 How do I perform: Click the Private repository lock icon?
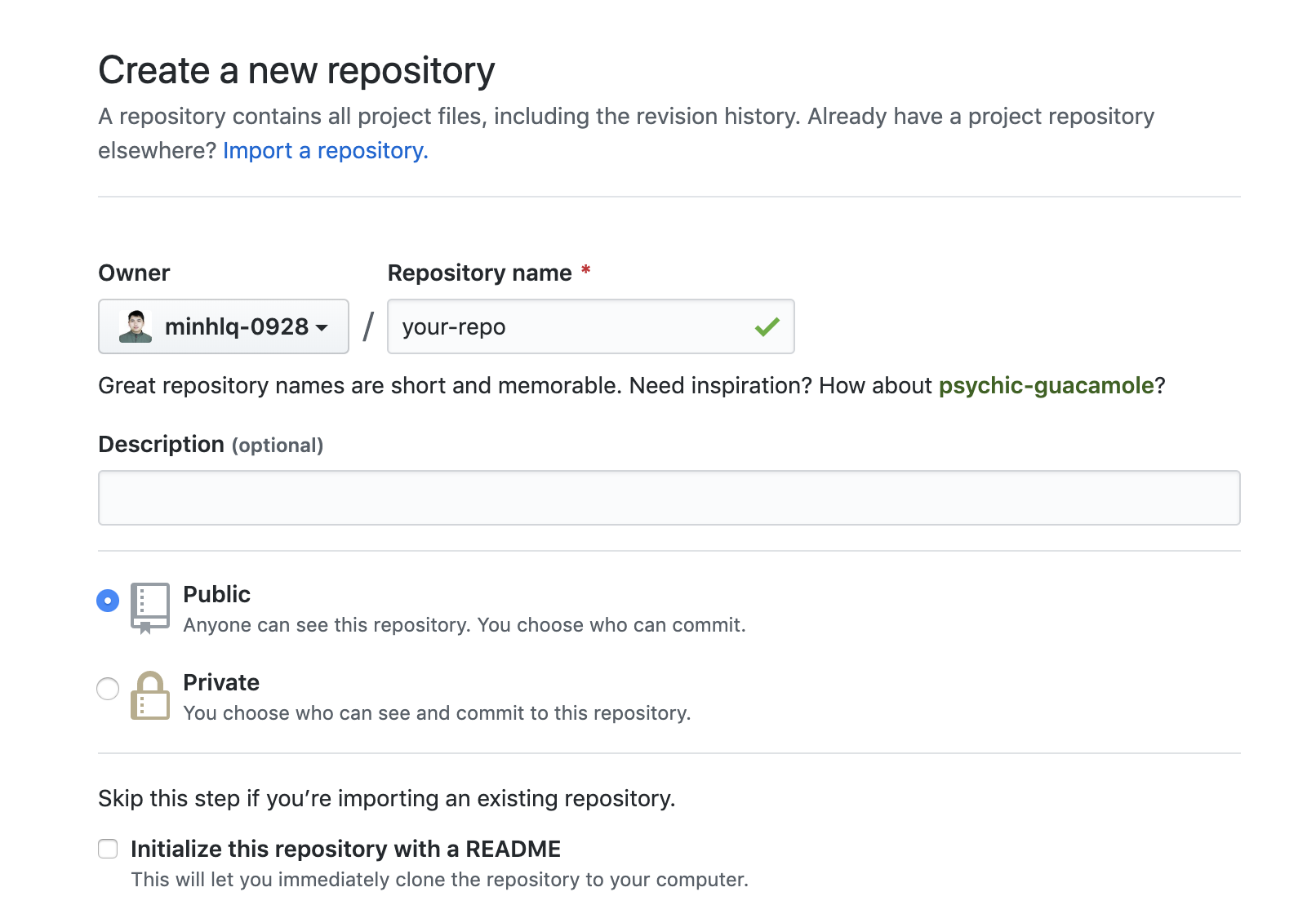[149, 696]
